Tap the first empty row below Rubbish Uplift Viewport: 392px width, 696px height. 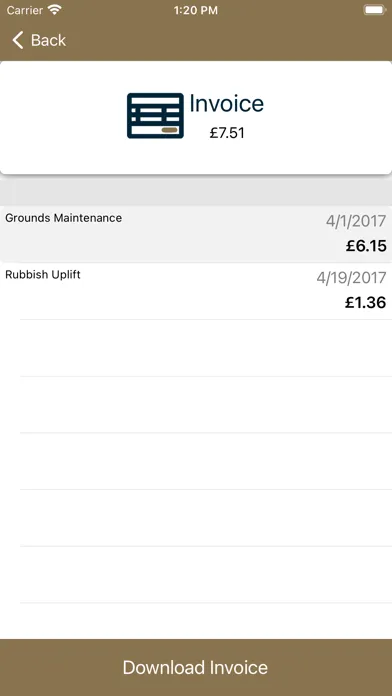(x=196, y=348)
